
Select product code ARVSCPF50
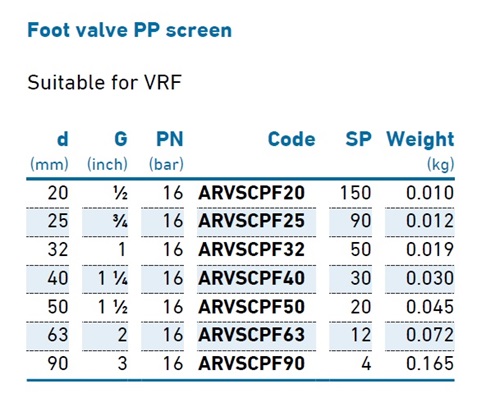tap(251, 307)
